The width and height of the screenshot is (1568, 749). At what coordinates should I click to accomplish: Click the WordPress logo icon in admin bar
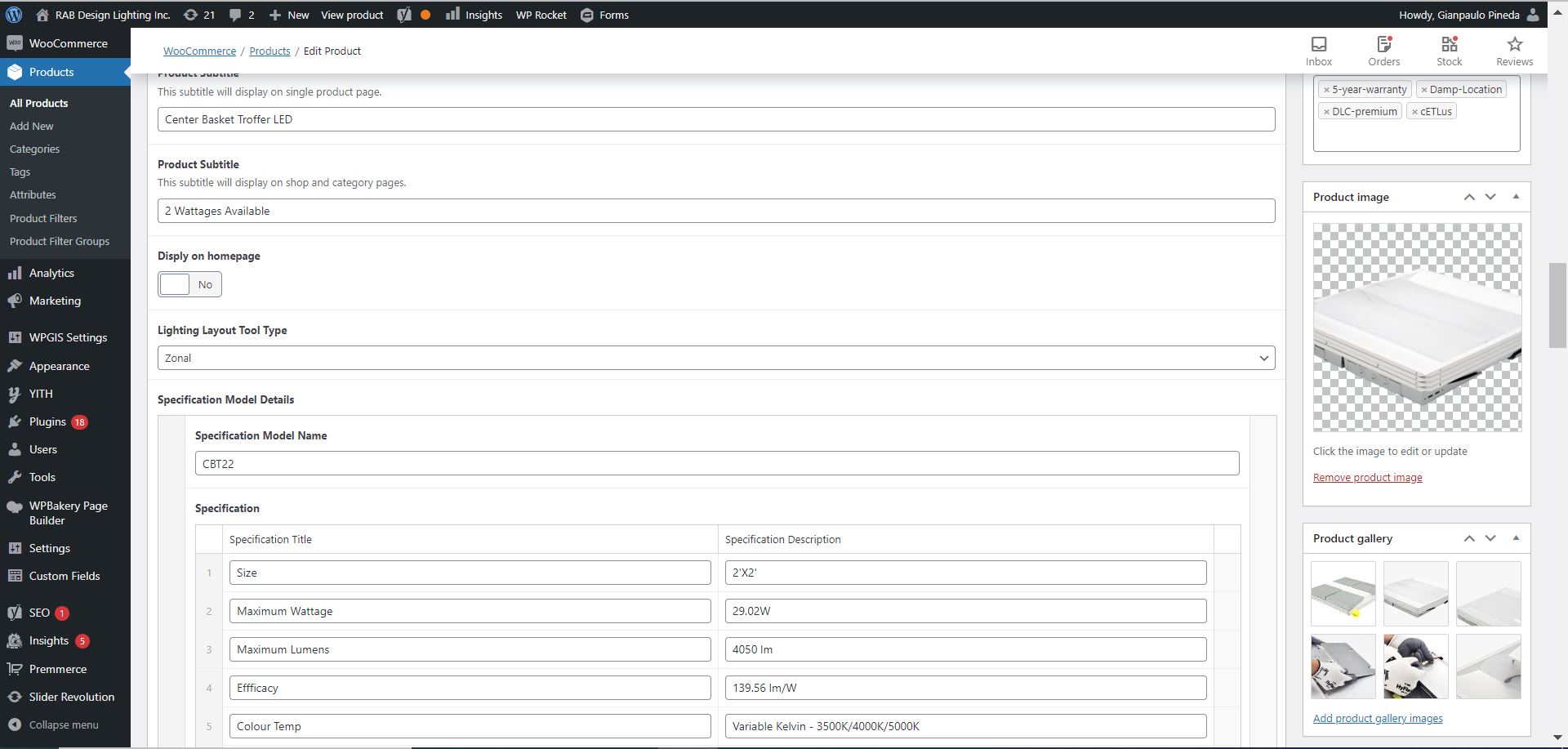[14, 15]
